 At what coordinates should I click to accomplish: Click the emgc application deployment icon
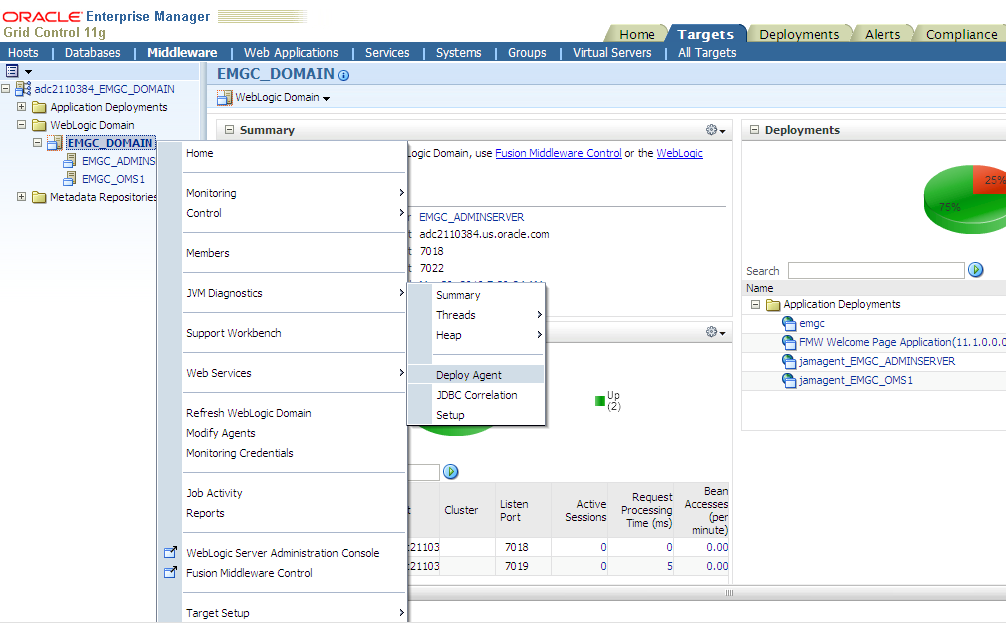click(x=789, y=323)
